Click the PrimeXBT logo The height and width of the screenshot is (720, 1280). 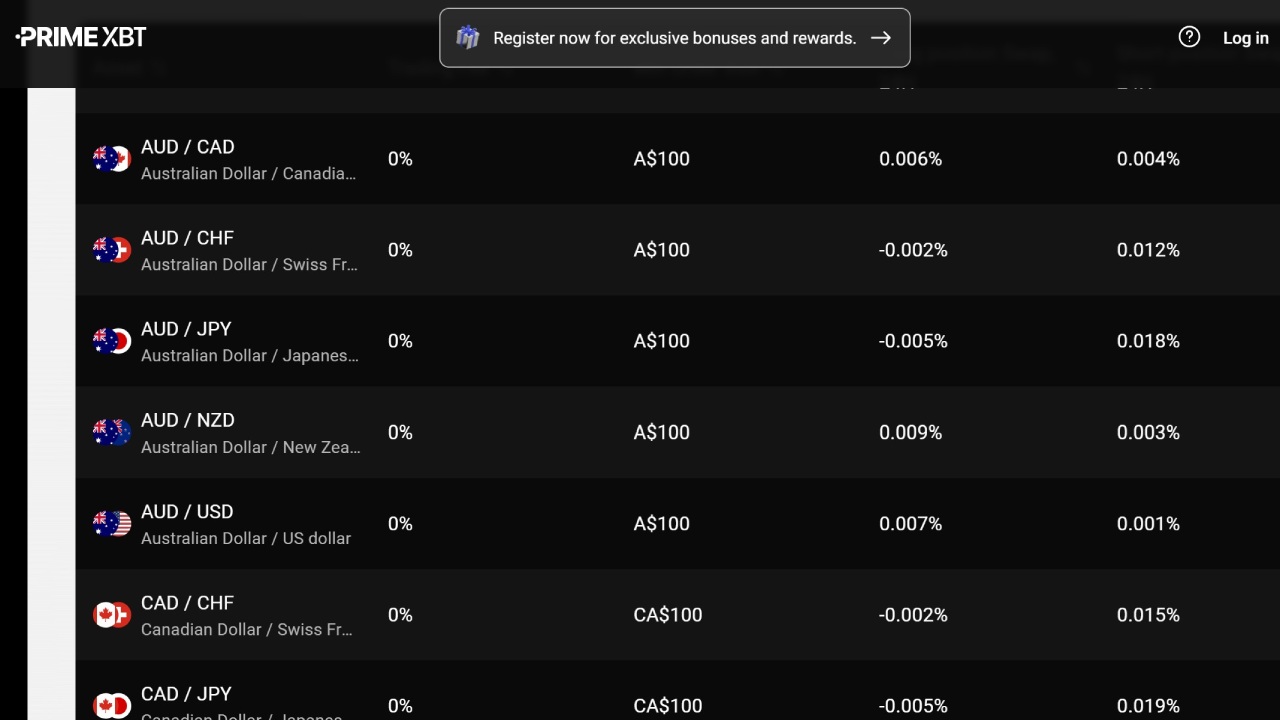pyautogui.click(x=81, y=37)
